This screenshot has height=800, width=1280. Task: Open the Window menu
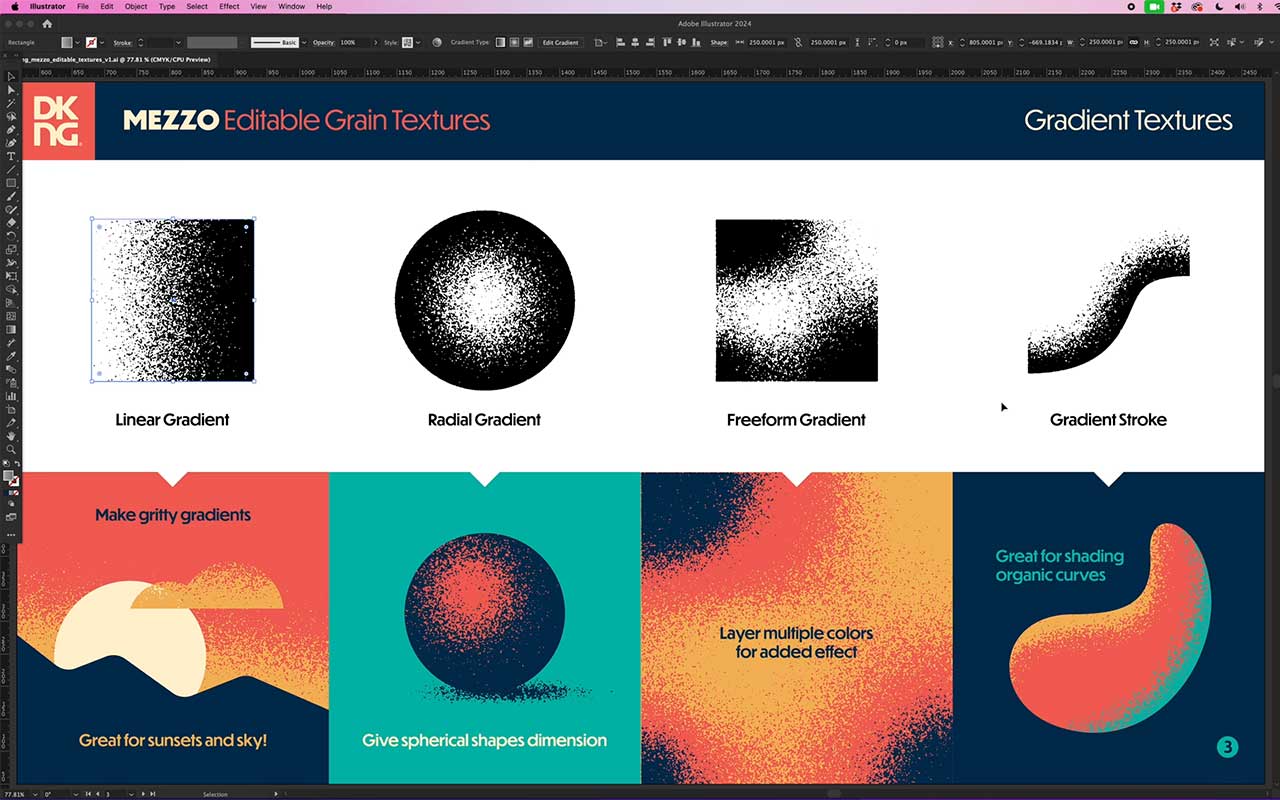(292, 6)
